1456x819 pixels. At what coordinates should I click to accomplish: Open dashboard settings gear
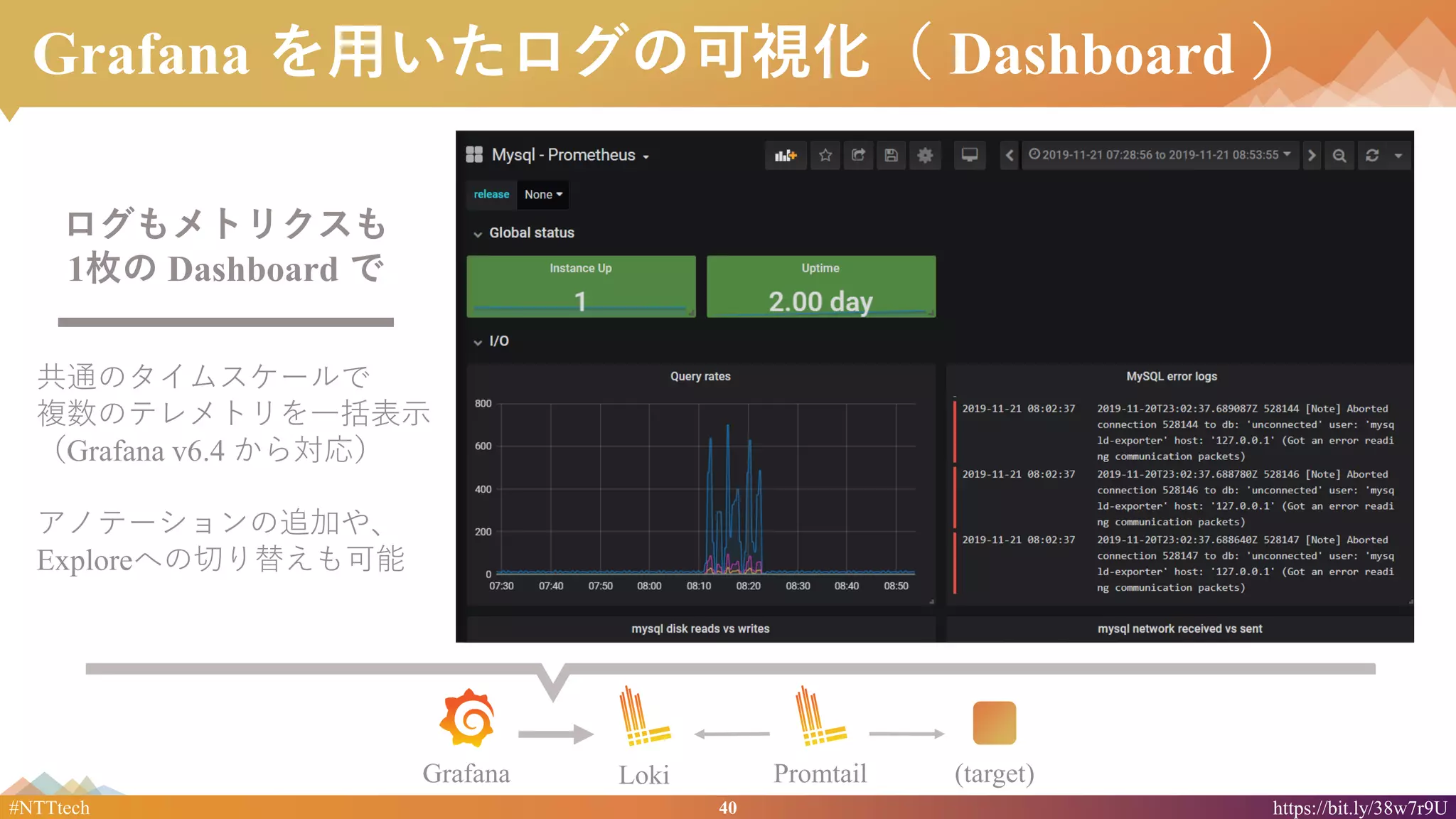point(925,155)
